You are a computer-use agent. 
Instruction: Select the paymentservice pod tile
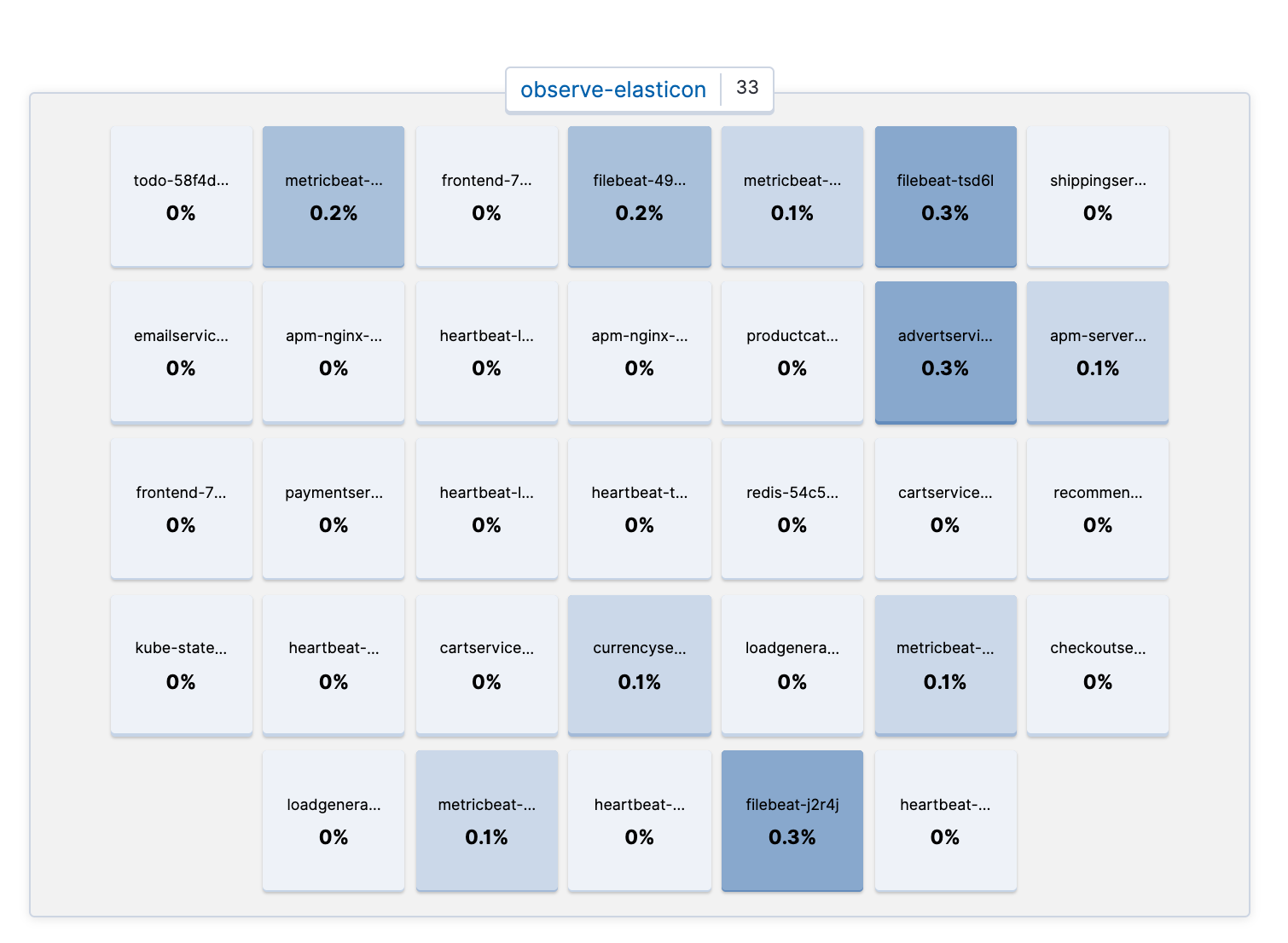(334, 508)
